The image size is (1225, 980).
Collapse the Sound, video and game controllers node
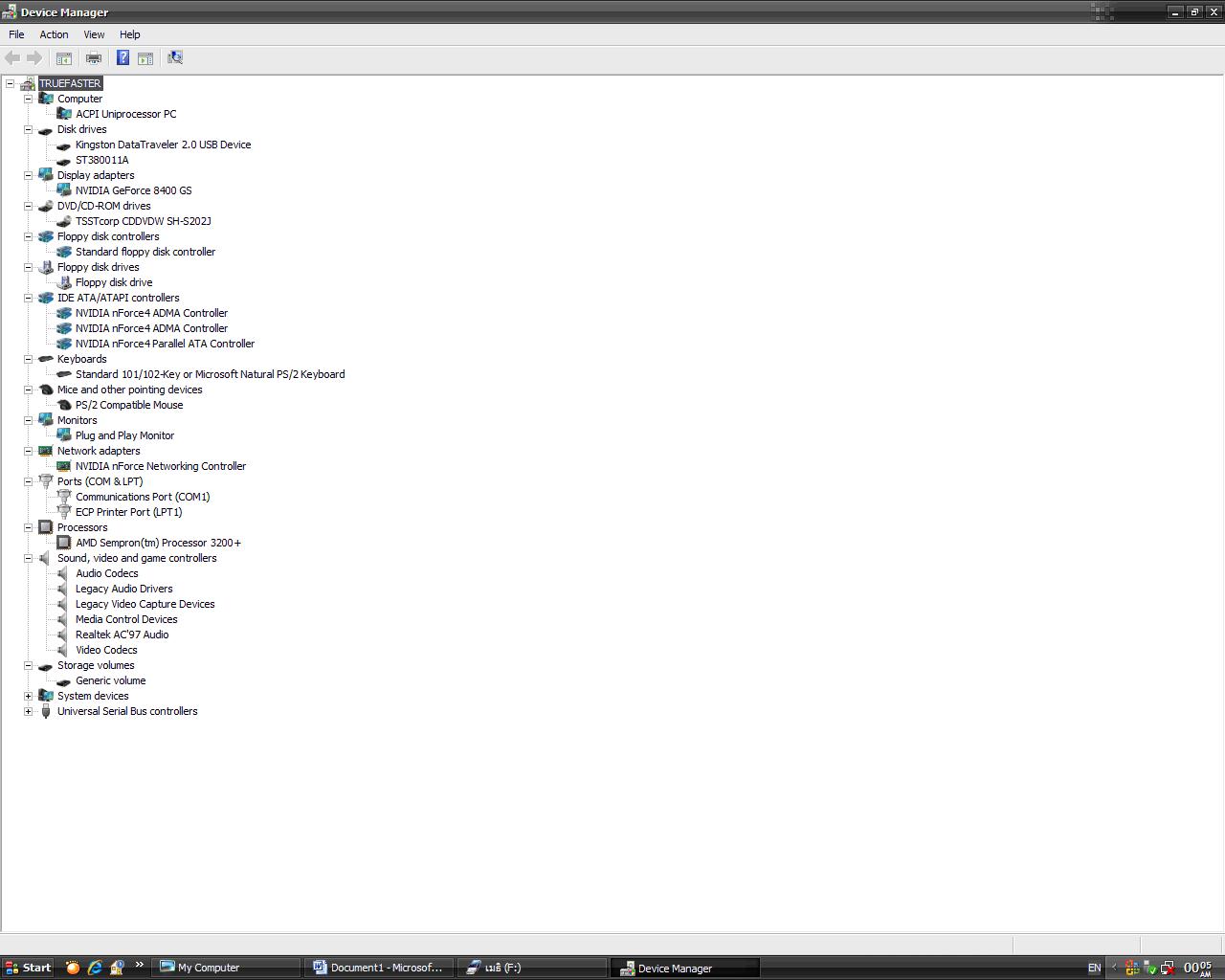tap(29, 558)
